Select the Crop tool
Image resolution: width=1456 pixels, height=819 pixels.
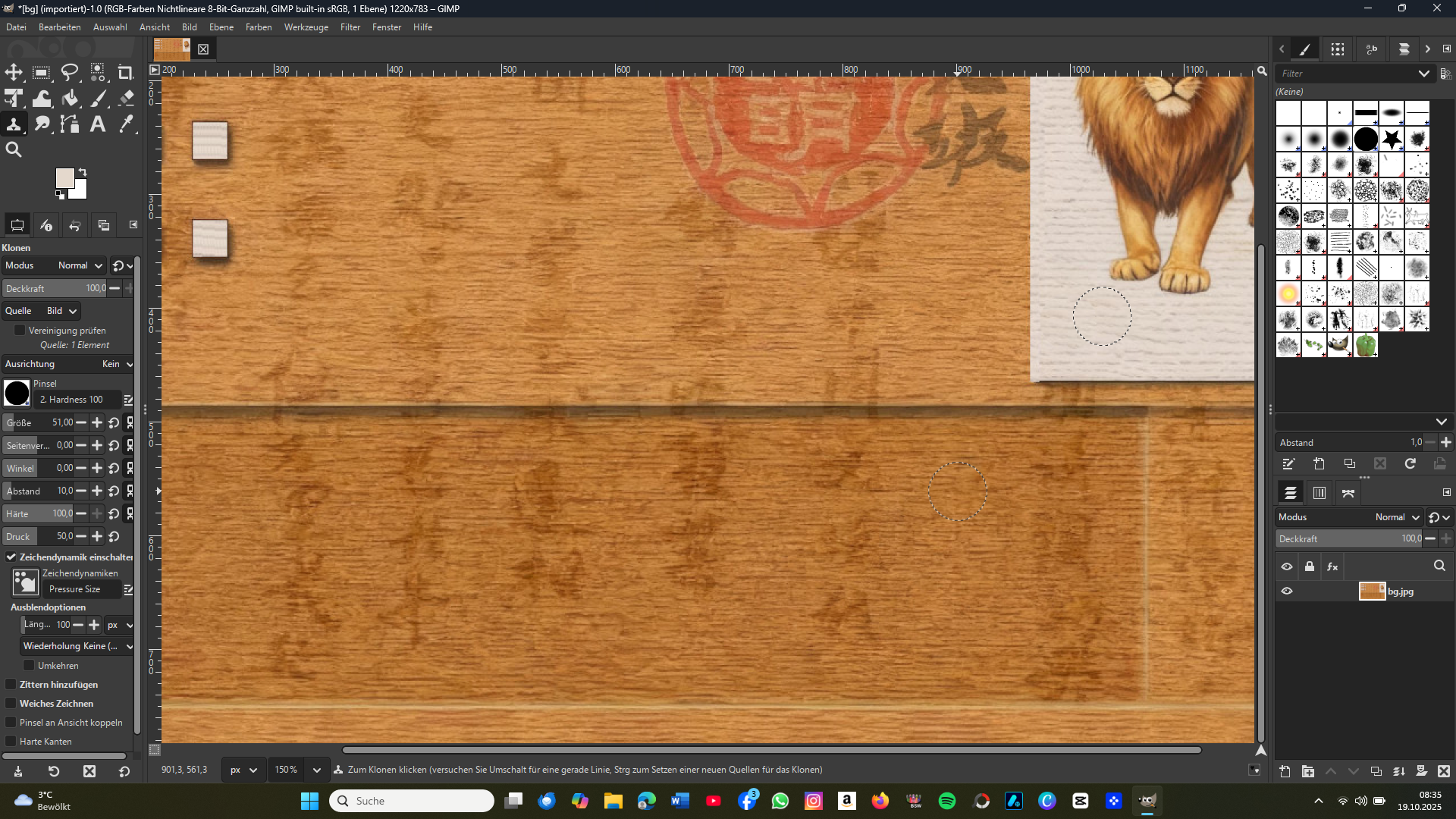(x=126, y=73)
